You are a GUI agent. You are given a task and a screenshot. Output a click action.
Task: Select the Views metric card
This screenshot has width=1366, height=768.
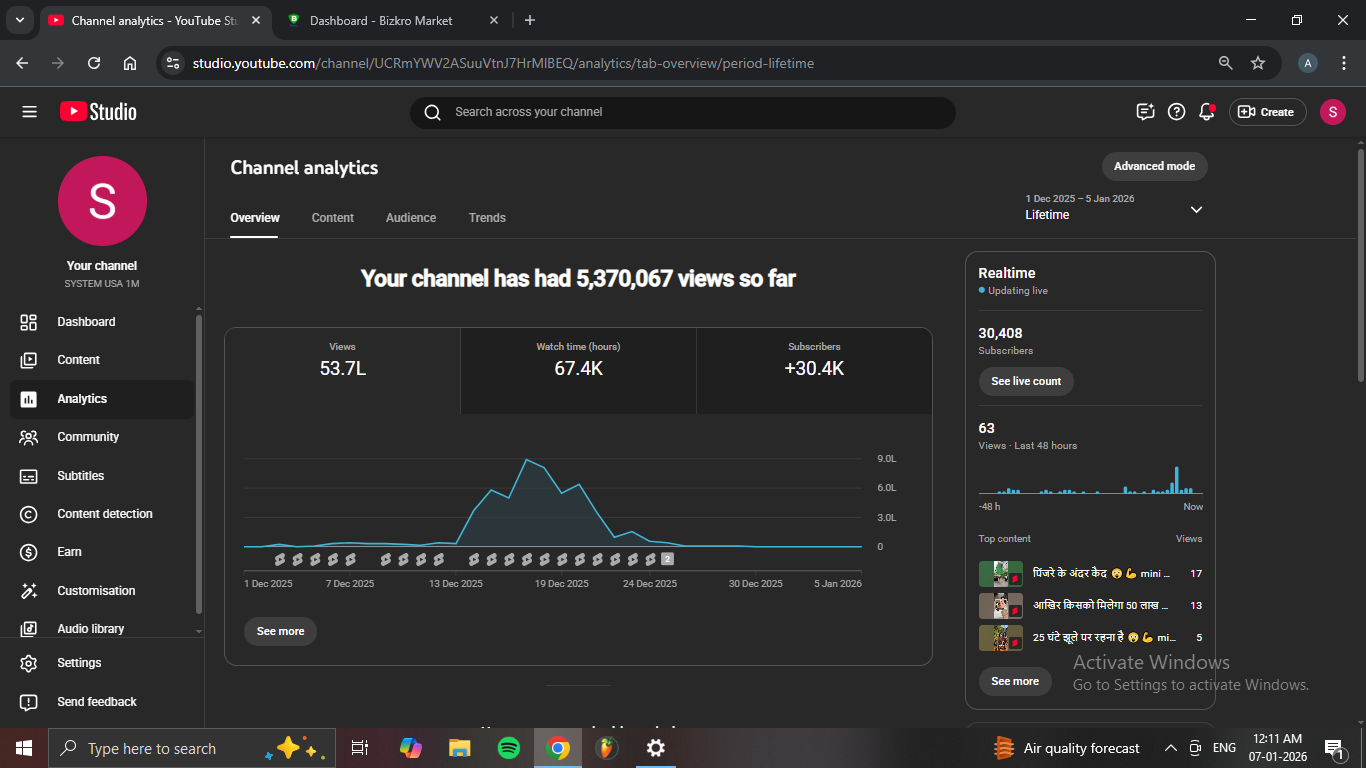(x=342, y=361)
